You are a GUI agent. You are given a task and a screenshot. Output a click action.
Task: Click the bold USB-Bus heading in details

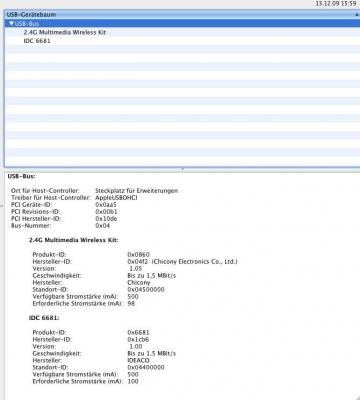(x=21, y=176)
